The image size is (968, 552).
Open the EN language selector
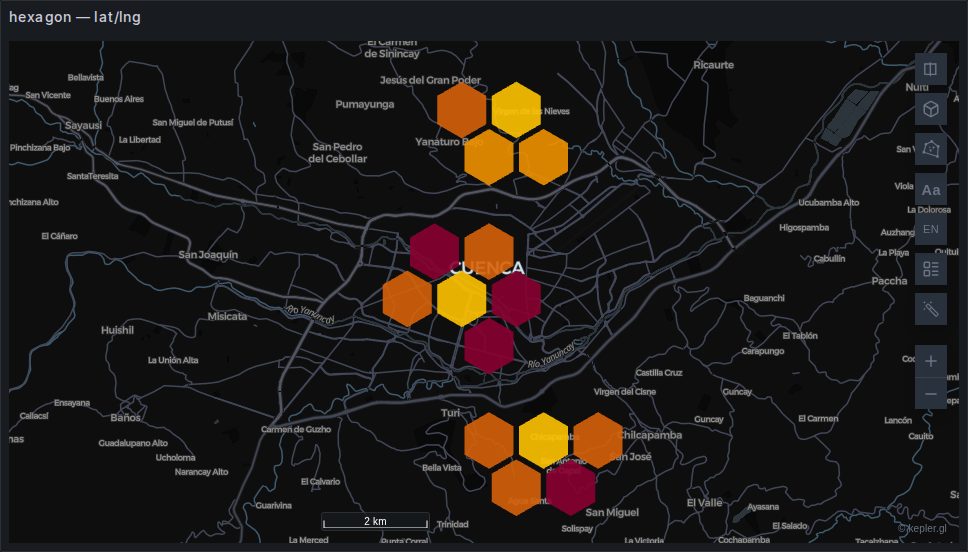tap(930, 229)
